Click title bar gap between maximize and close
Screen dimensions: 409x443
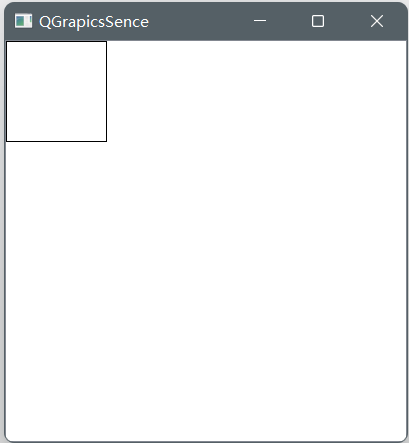(x=347, y=21)
